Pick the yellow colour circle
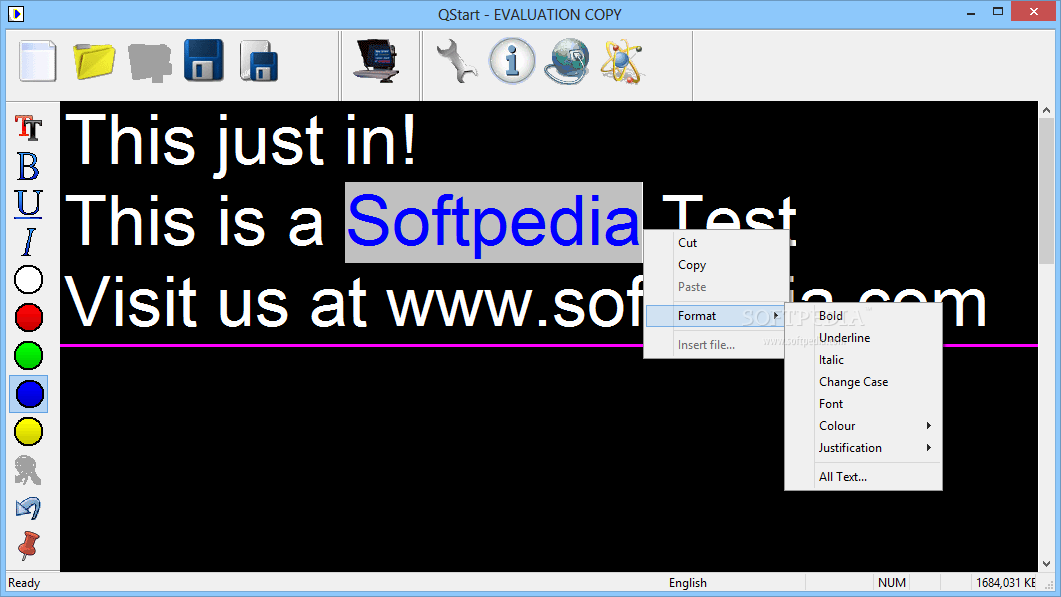 [x=28, y=432]
